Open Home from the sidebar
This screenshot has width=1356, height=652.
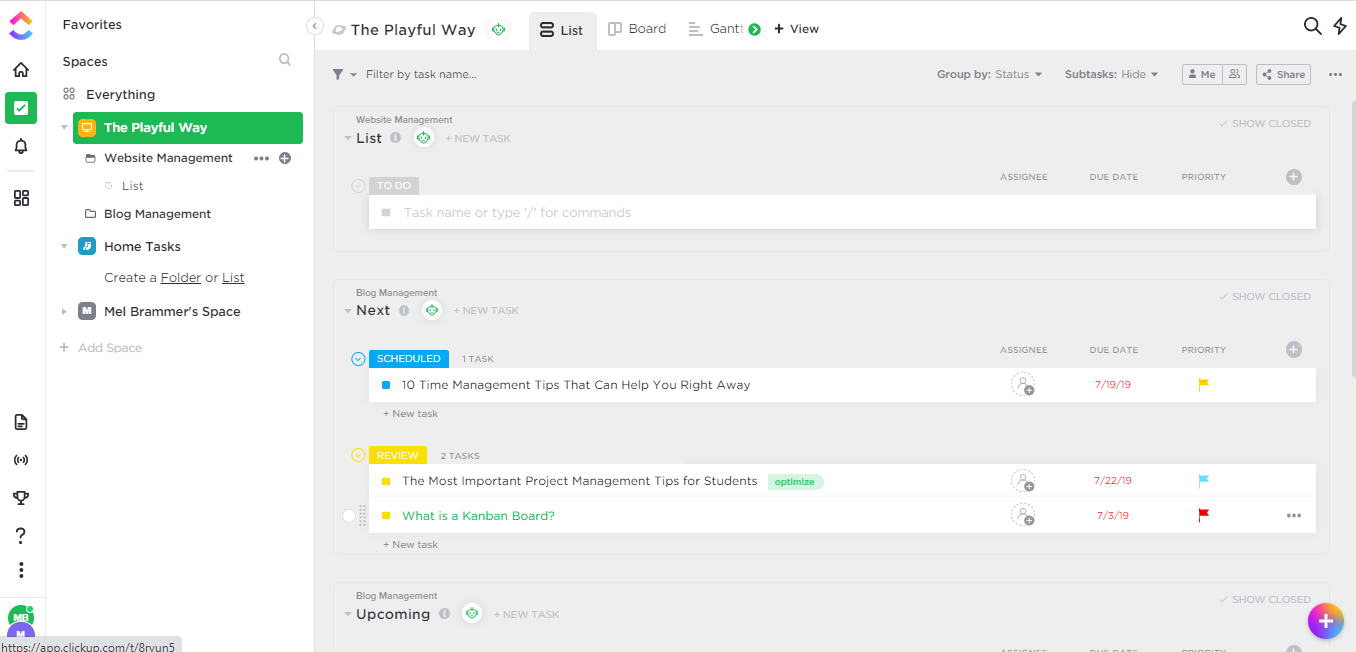21,70
